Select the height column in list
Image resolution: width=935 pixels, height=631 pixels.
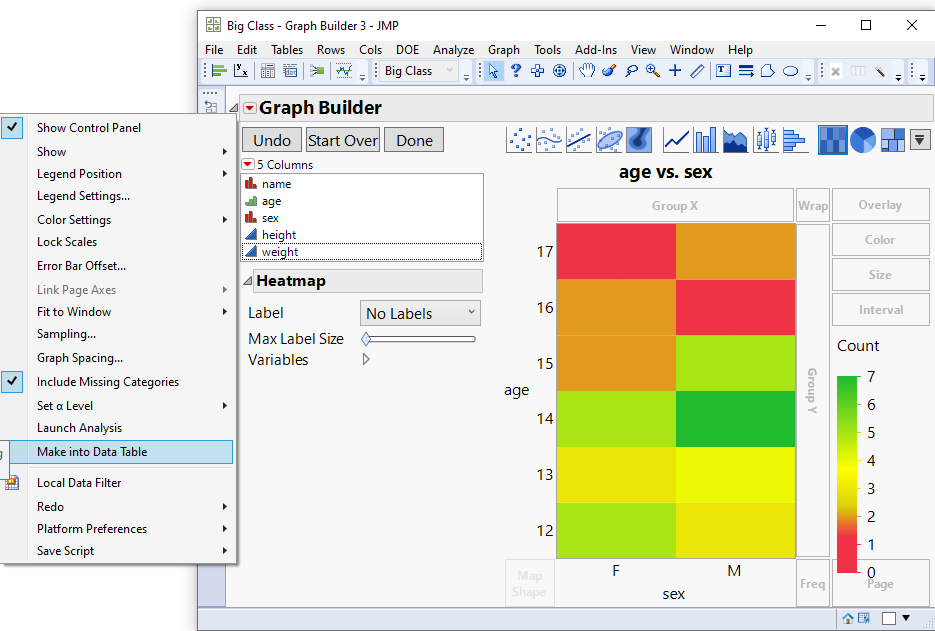(x=362, y=235)
